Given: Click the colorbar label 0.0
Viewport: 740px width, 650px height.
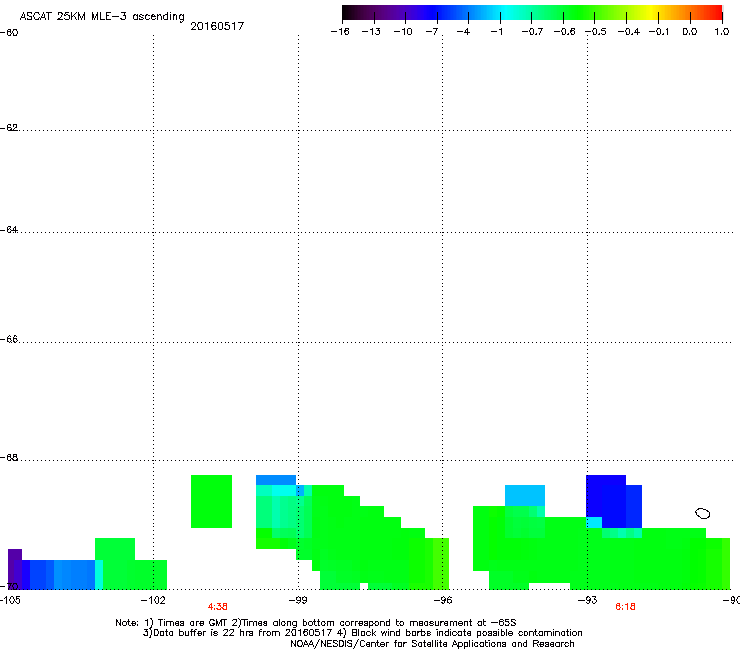Looking at the screenshot, I should (x=690, y=32).
